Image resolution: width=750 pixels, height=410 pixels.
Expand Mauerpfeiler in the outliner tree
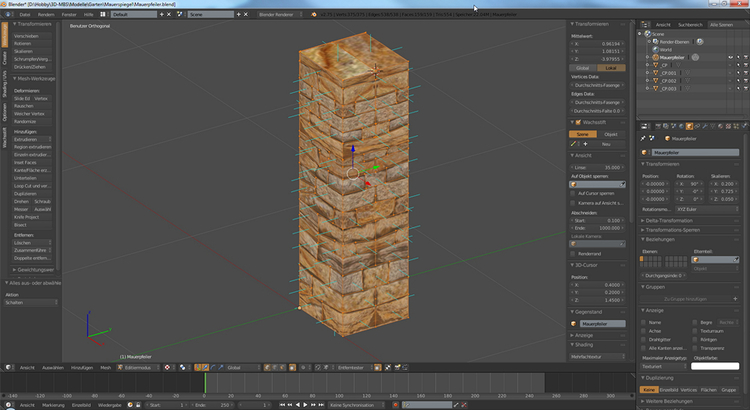click(648, 57)
